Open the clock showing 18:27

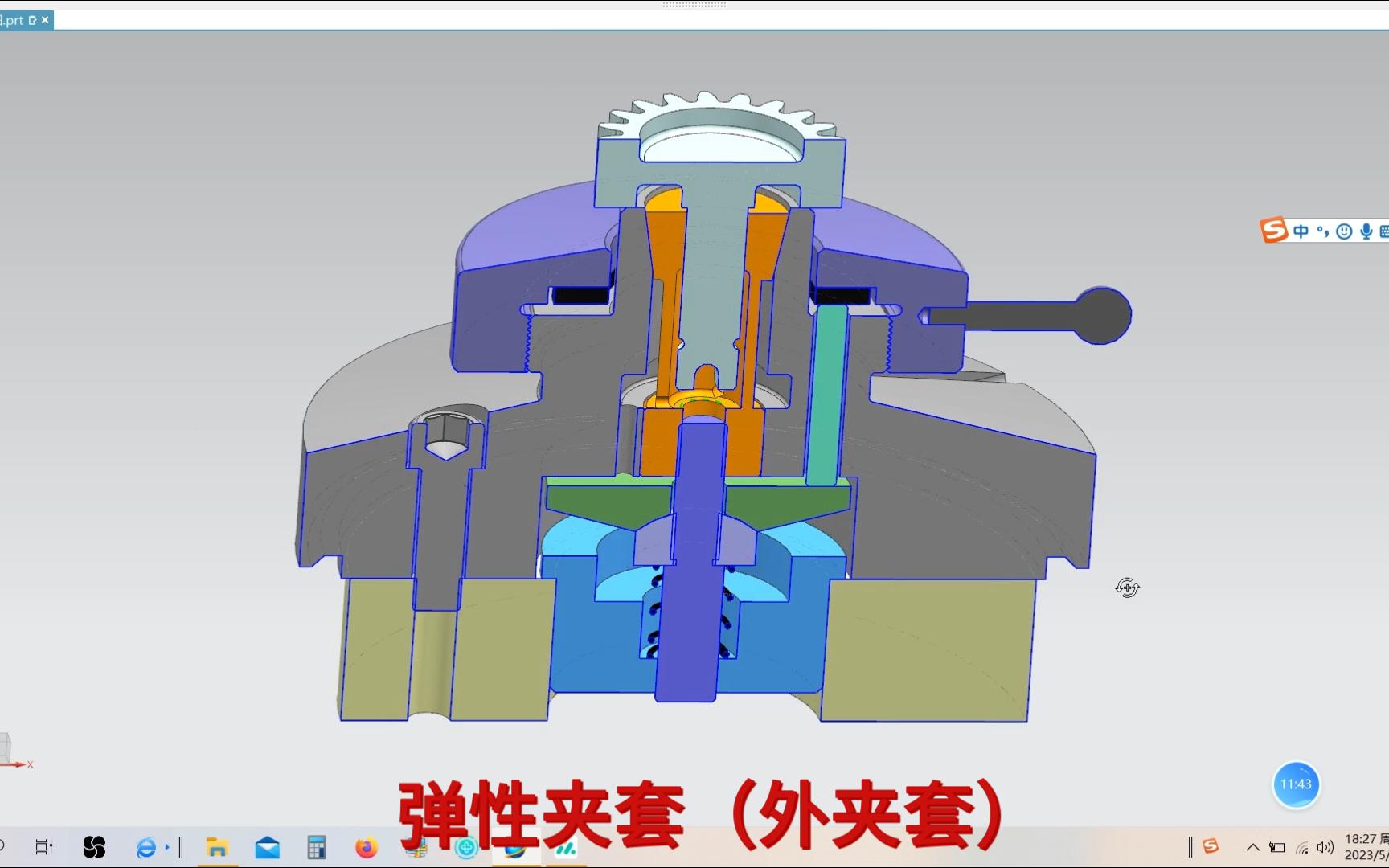1366,846
